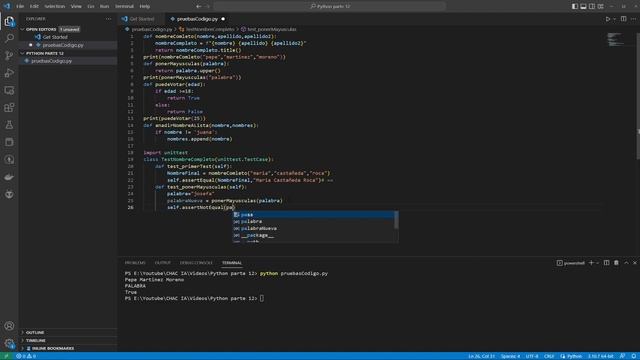Click the Python interpreter 64-bit version entry
The height and width of the screenshot is (360, 640).
601,356
